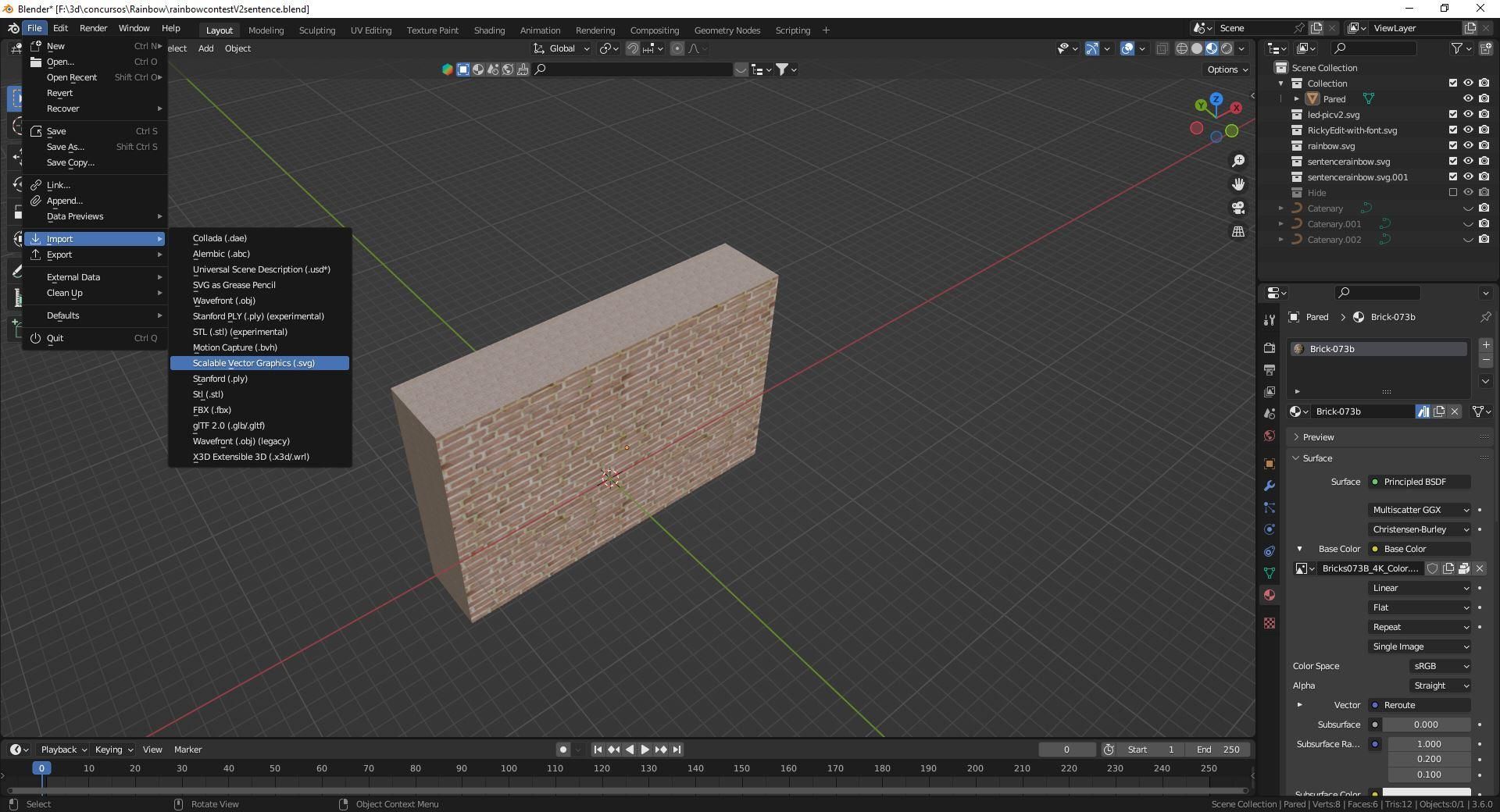The image size is (1500, 812).
Task: Click the zoom magnifier icon in viewport
Action: pos(1238,161)
